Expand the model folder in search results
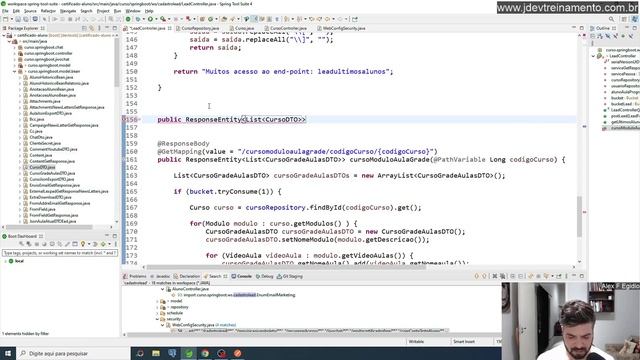Image resolution: width=640 pixels, height=360 pixels. coord(158,301)
